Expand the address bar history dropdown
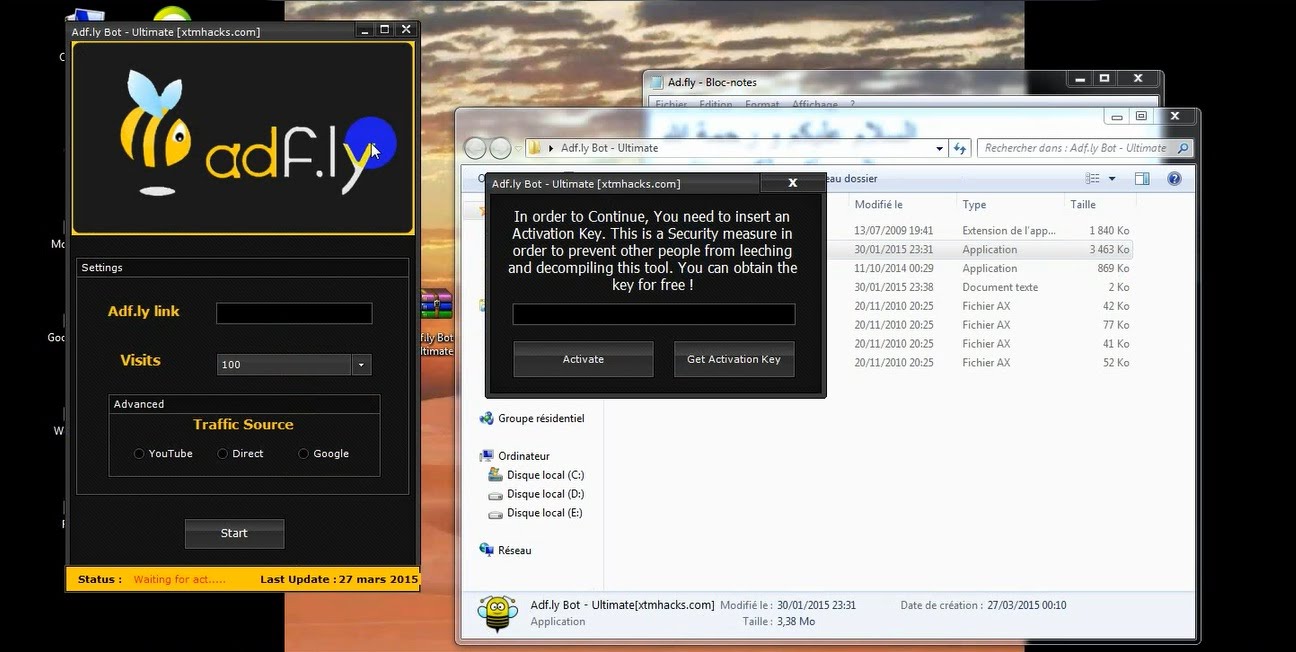The height and width of the screenshot is (652, 1296). click(939, 148)
